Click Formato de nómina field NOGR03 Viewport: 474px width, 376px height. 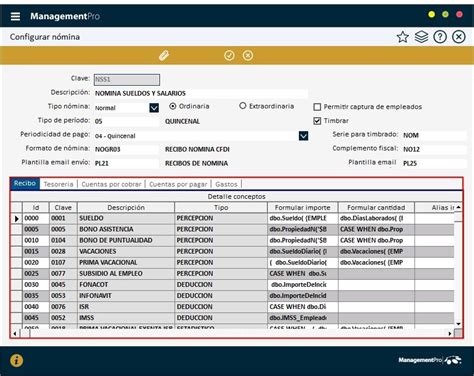[x=126, y=149]
